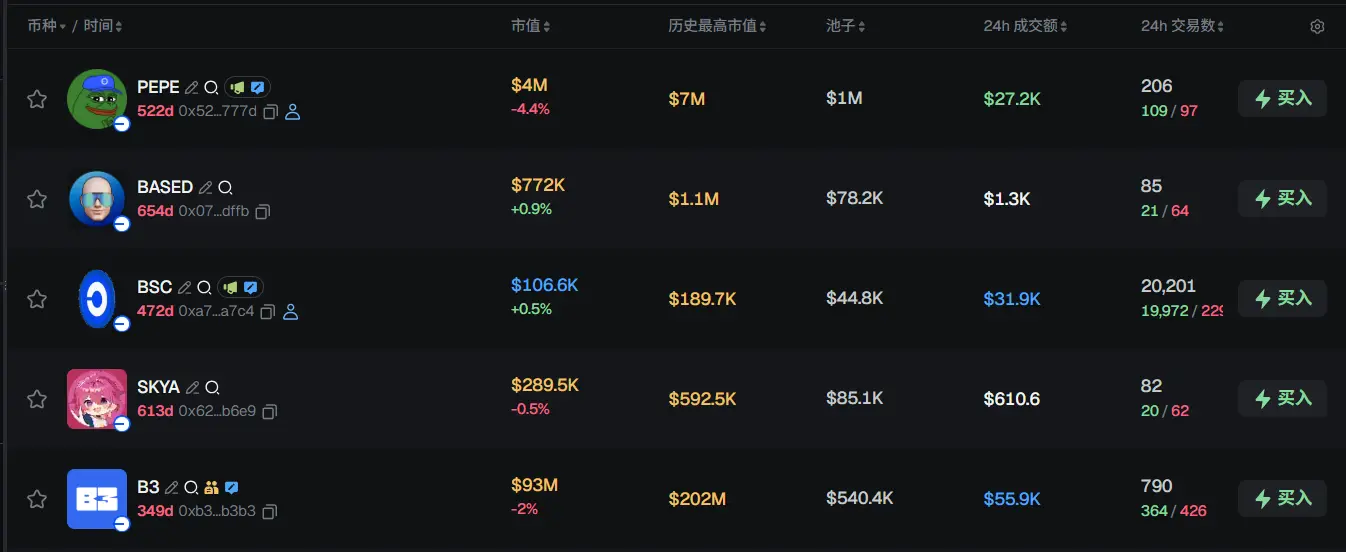Sort by the 历史最高市值 column header
This screenshot has height=552, width=1346.
[717, 26]
